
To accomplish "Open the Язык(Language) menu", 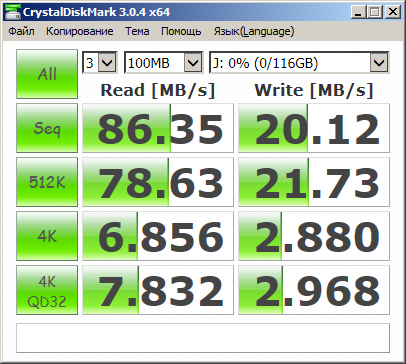I will 254,31.
